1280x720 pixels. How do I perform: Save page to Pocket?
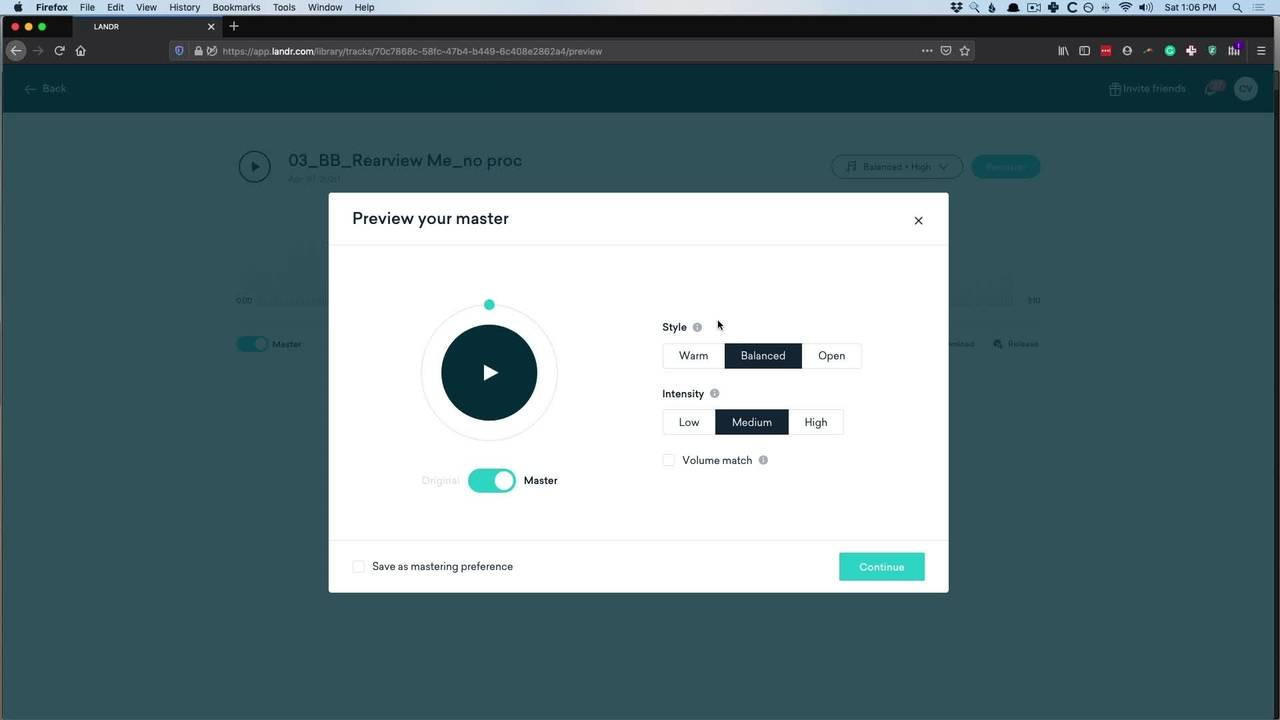(x=945, y=51)
